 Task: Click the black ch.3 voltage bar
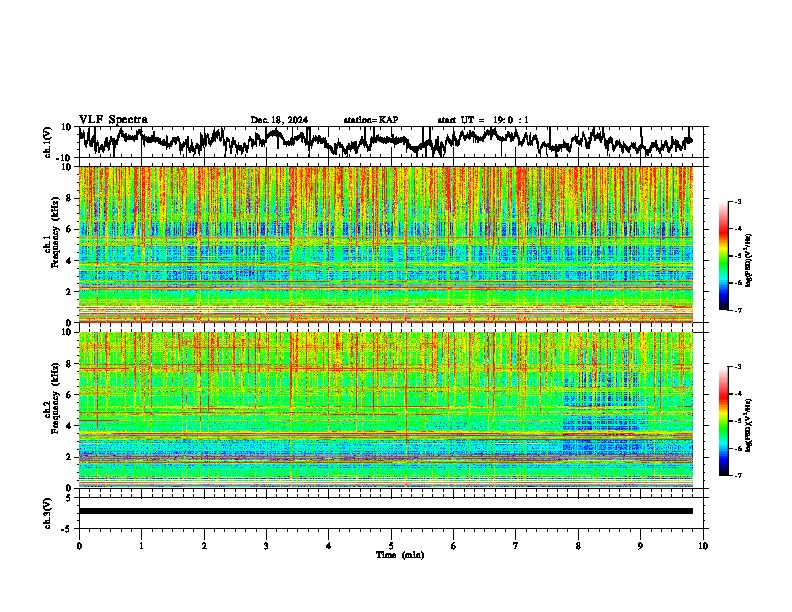coord(386,511)
